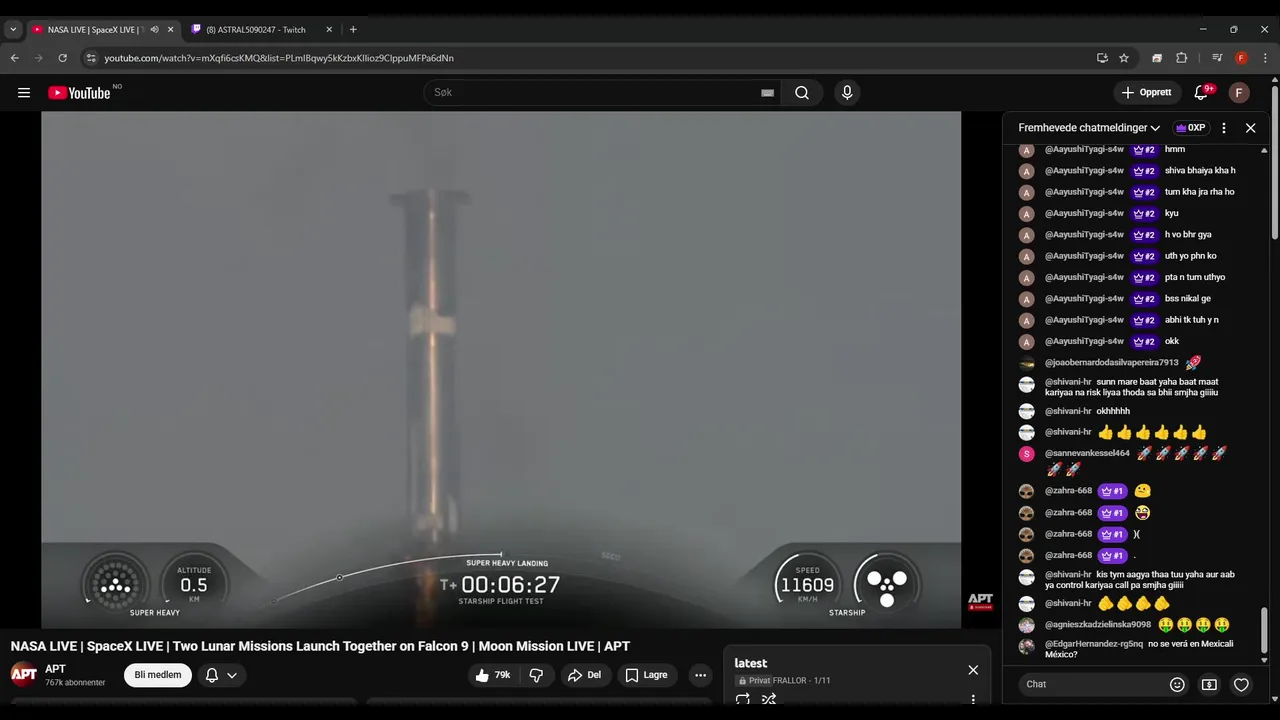This screenshot has height=720, width=1280.
Task: Close the ASTRAL5090247 Twitch tab
Action: [329, 30]
